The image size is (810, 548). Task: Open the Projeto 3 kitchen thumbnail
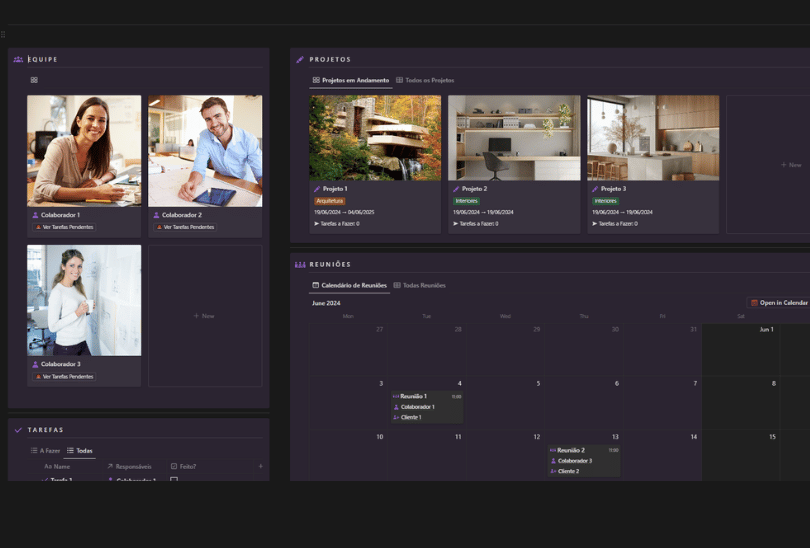(x=652, y=138)
